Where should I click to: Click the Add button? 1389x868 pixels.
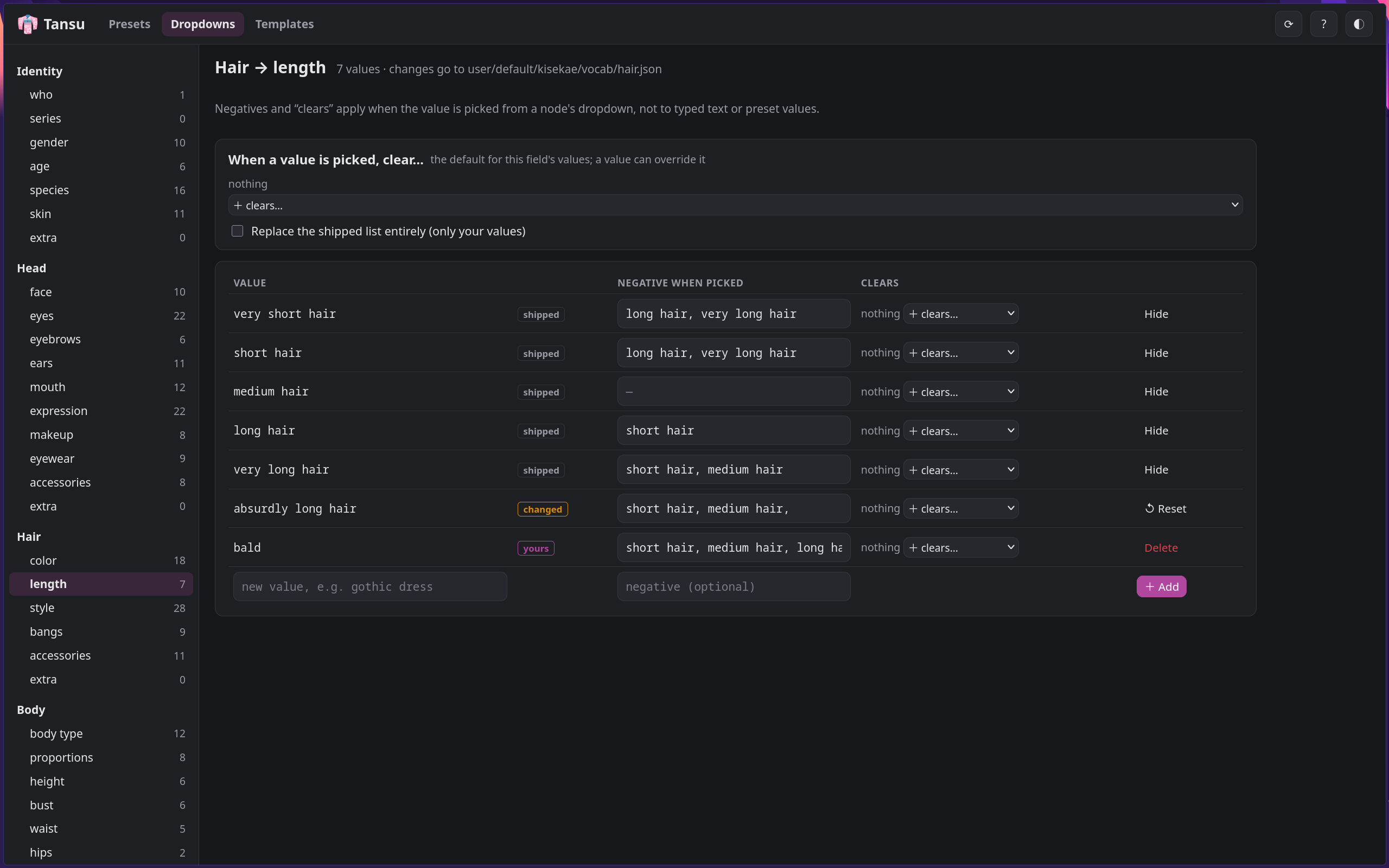[1161, 586]
